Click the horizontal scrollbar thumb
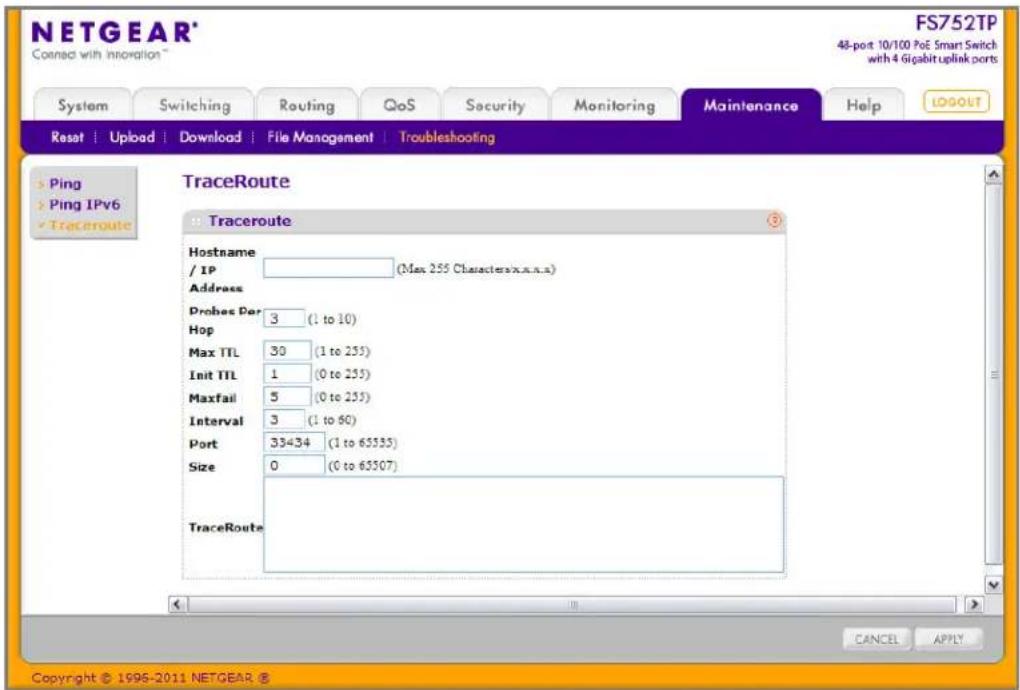 572,604
